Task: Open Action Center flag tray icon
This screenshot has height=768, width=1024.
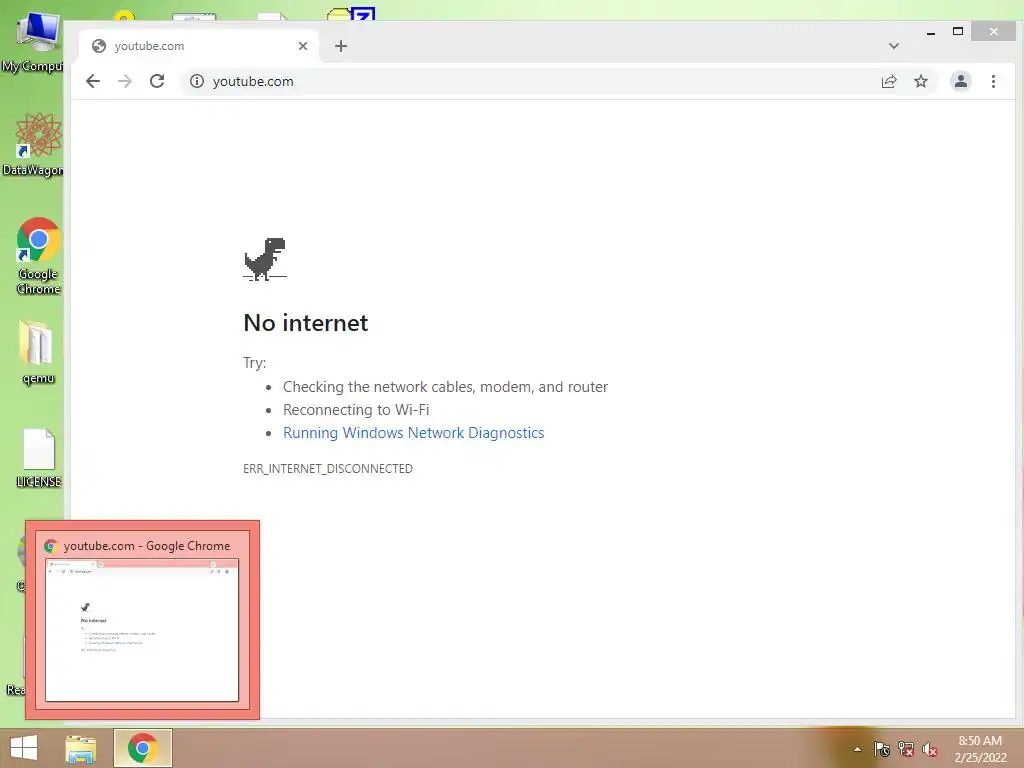Action: 882,749
